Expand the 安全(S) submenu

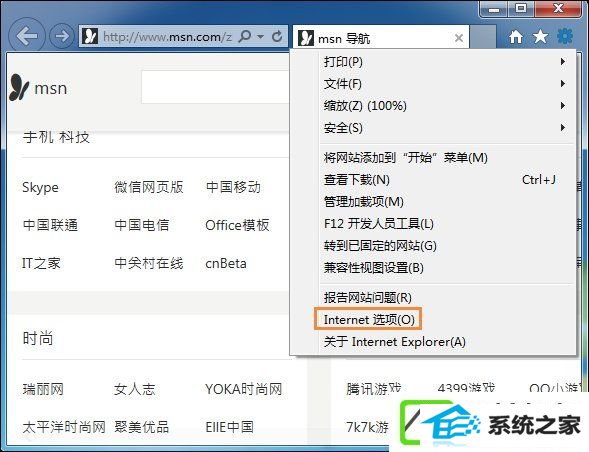pos(447,128)
